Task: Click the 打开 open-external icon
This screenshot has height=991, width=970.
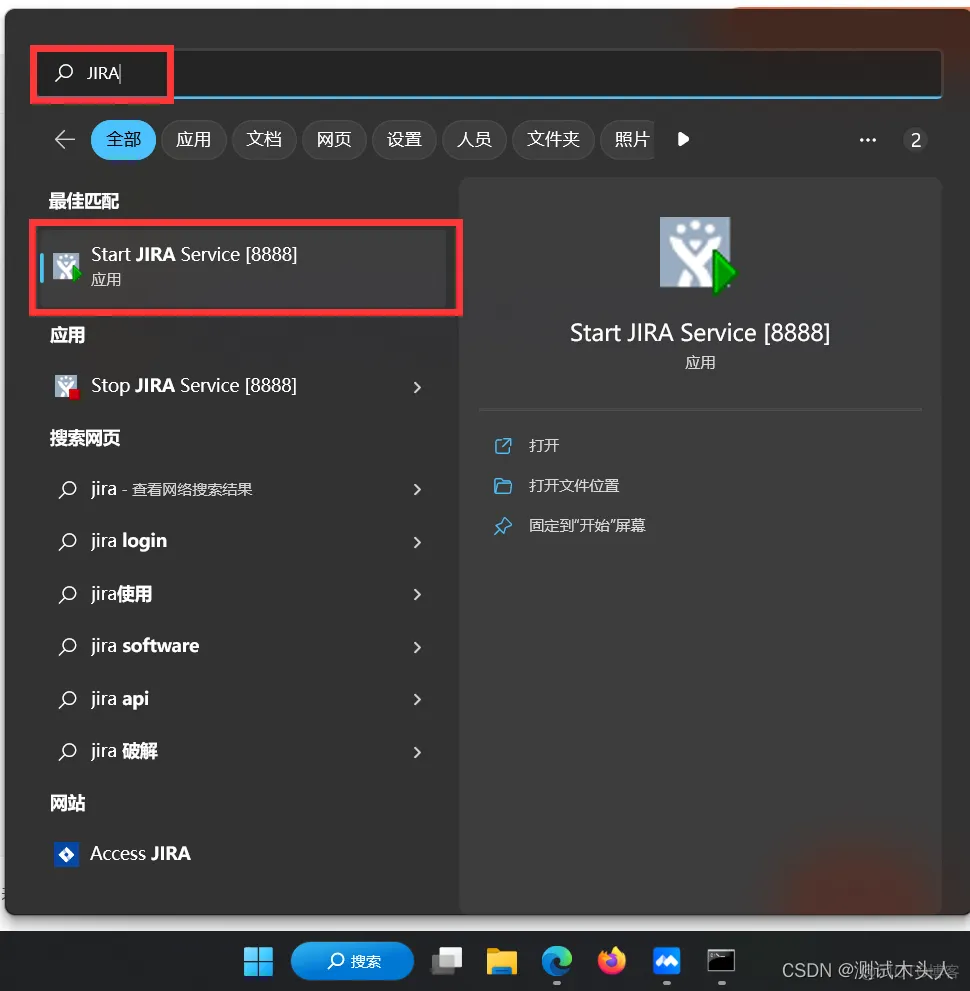Action: [503, 446]
